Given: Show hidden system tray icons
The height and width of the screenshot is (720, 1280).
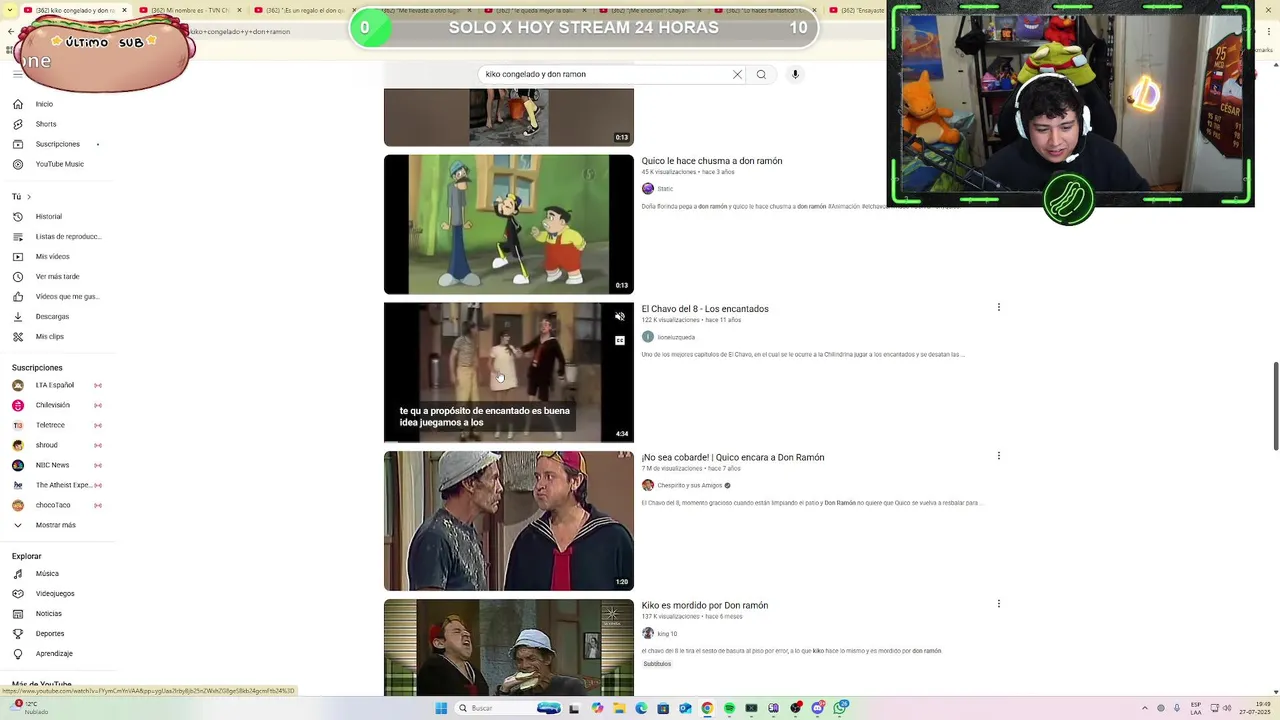Looking at the screenshot, I should (1144, 708).
